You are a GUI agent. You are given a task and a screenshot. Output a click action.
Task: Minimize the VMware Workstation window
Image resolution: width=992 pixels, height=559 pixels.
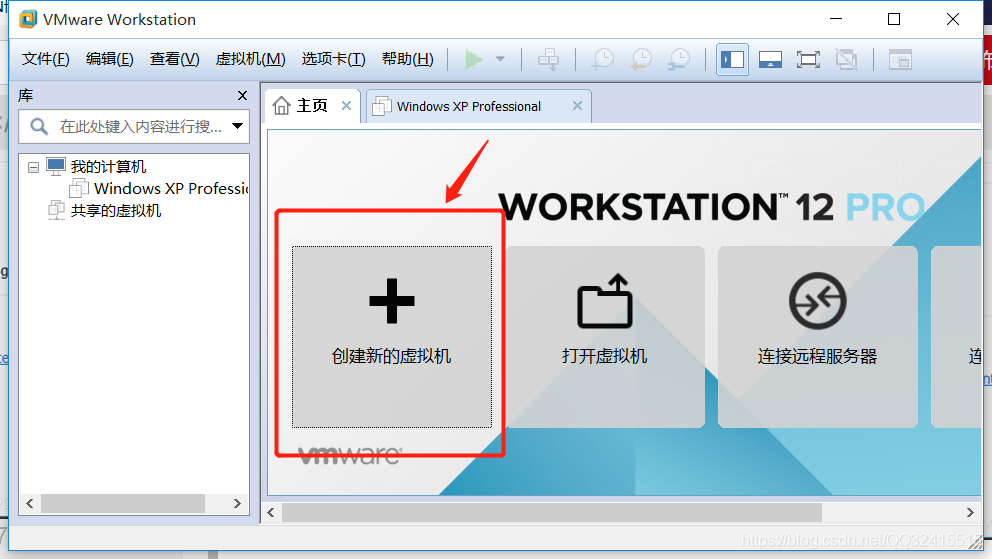[836, 19]
